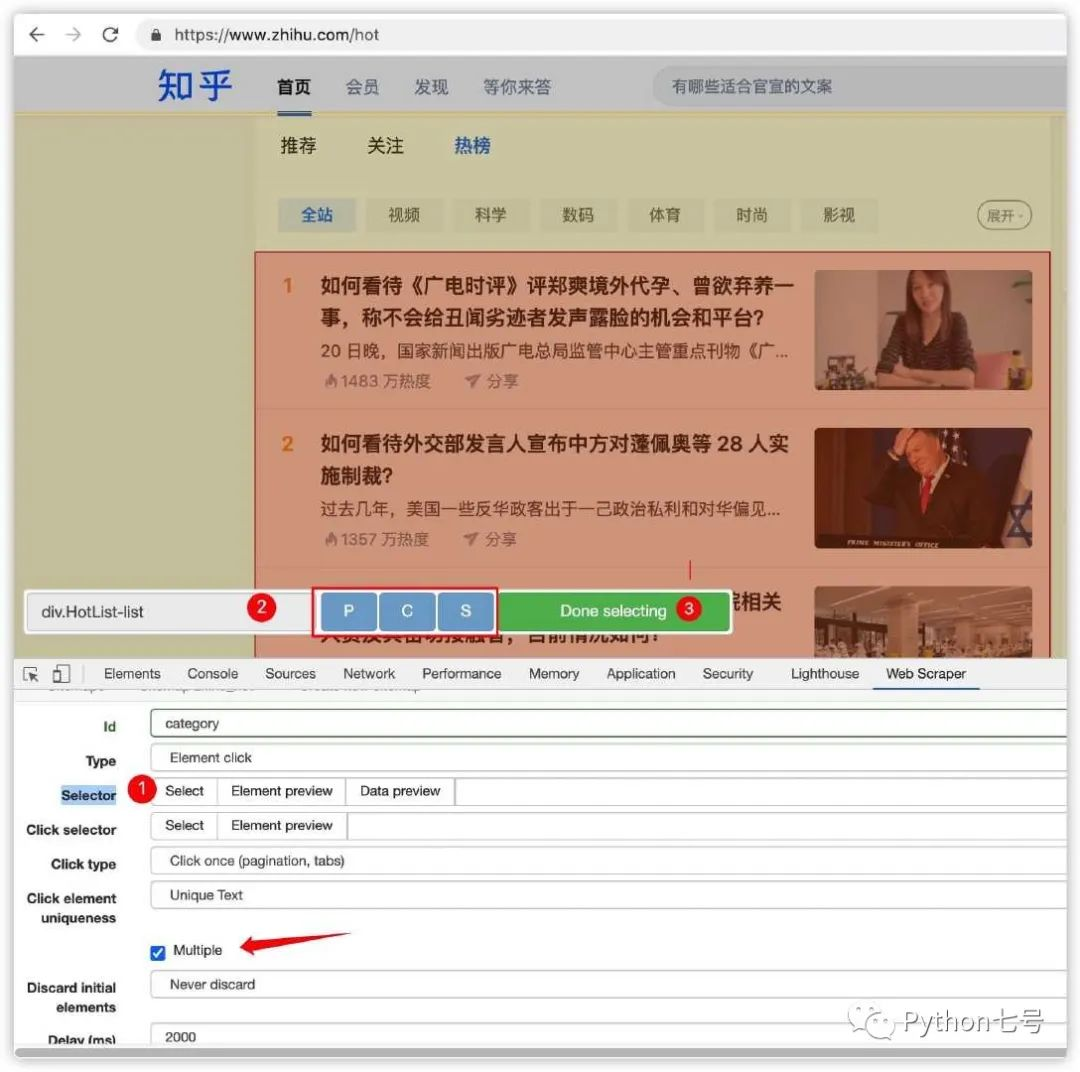Click the share icon on second hot item
Image resolution: width=1080 pixels, height=1072 pixels.
[471, 539]
